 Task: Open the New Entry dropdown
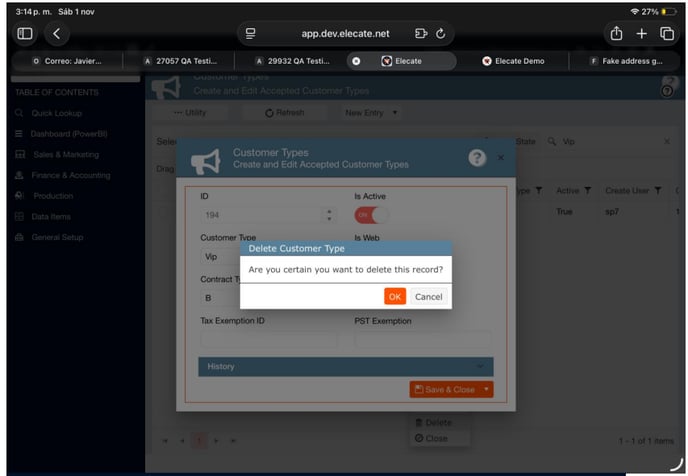point(371,113)
